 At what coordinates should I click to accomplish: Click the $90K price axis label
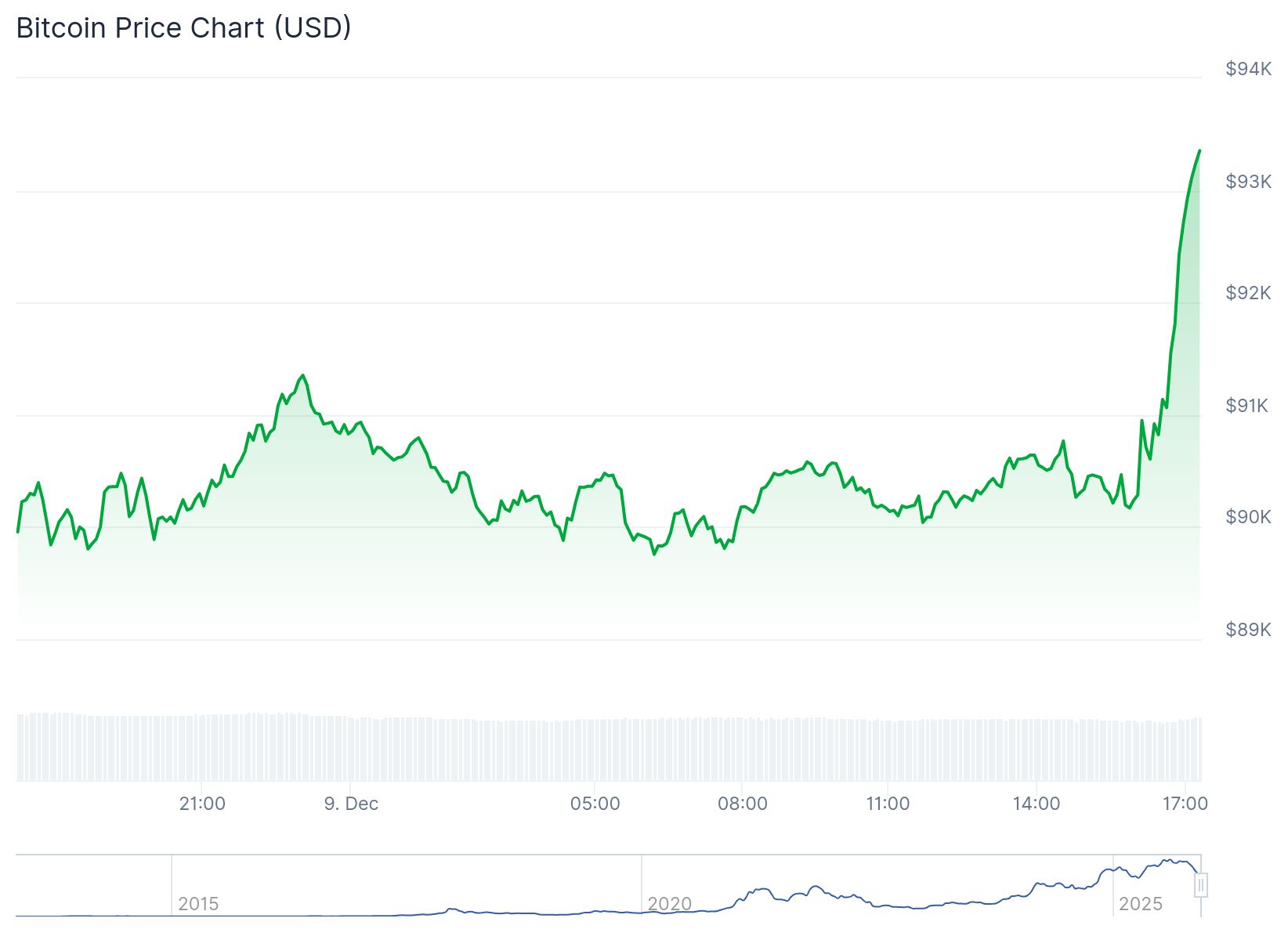(1248, 517)
